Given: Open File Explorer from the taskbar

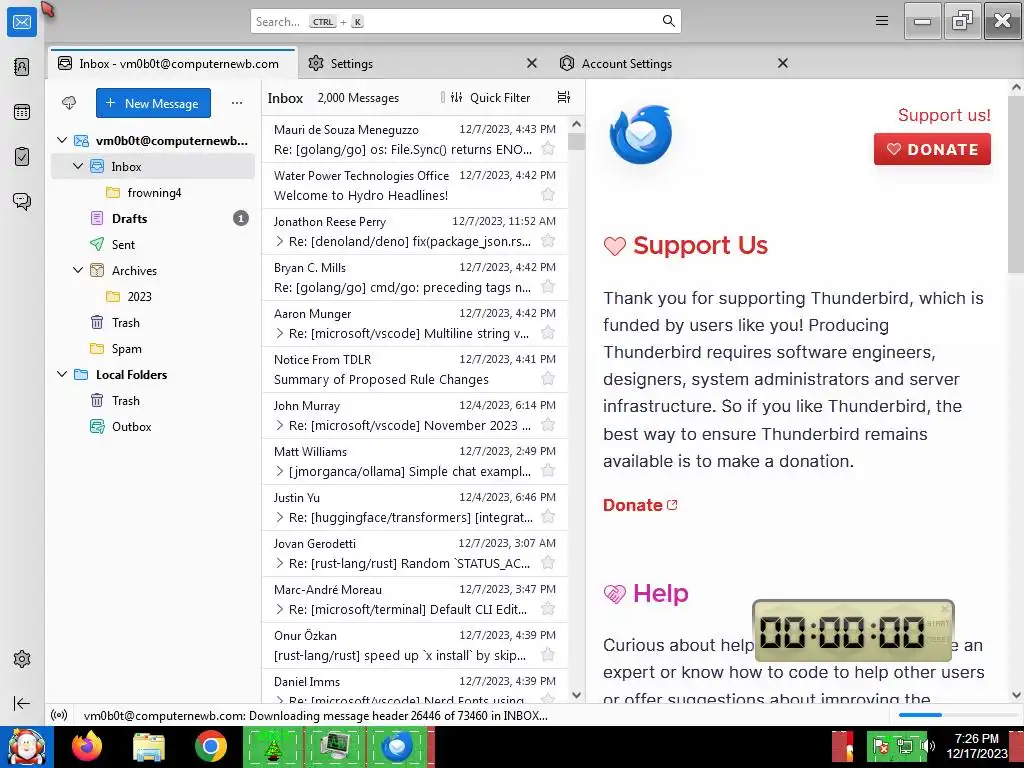Looking at the screenshot, I should pos(149,746).
